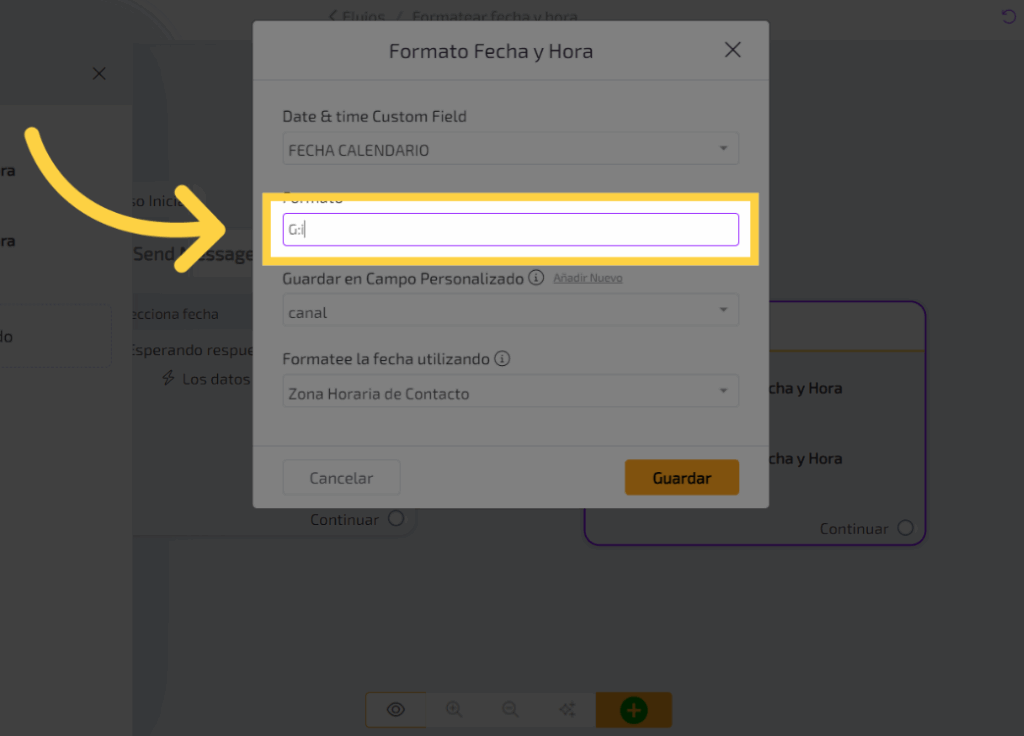This screenshot has width=1024, height=736.
Task: Click the lightning bolt icon near Los datos
Action: 169,379
